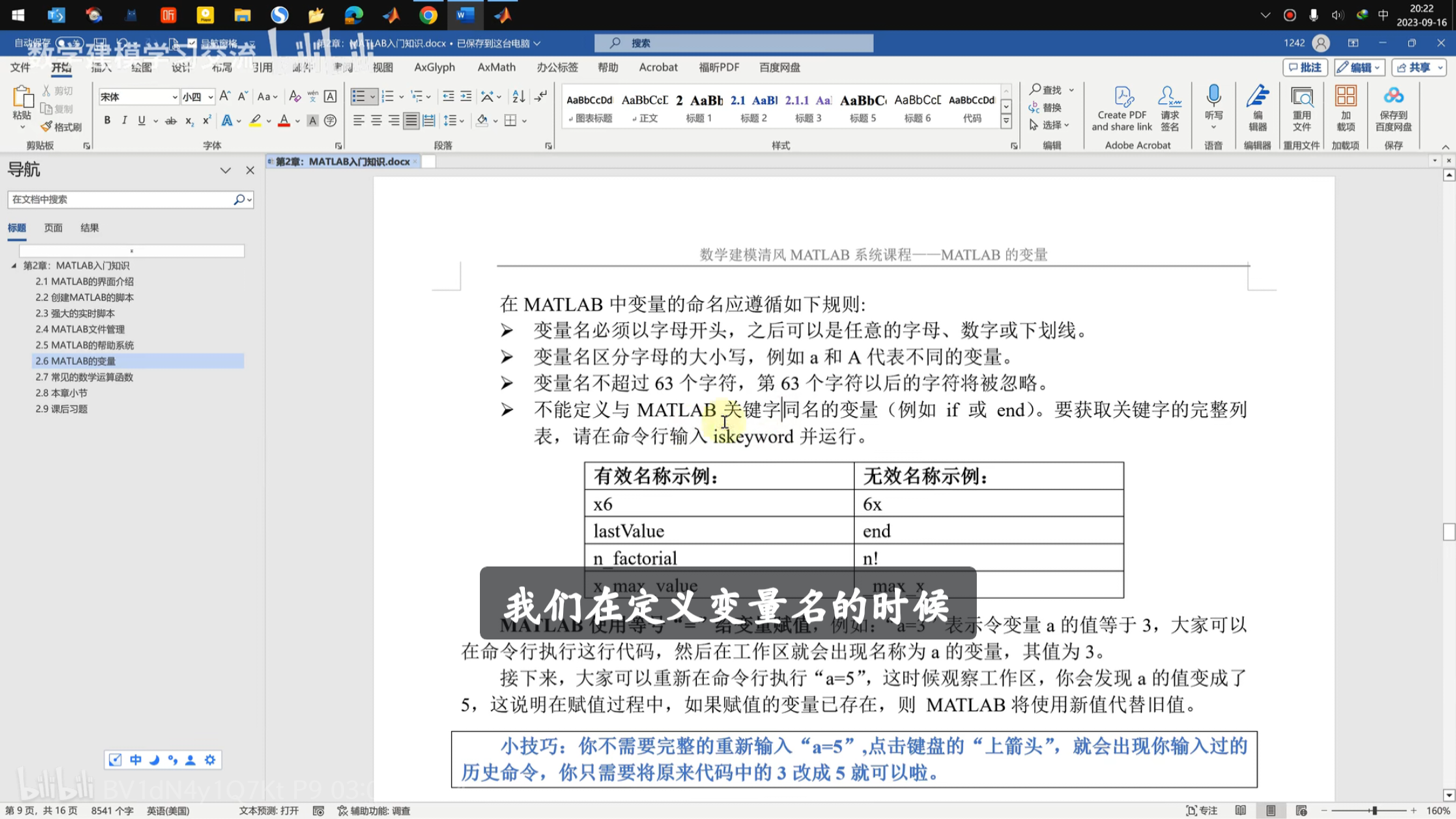The image size is (1456, 819).
Task: Toggle italic formatting
Action: point(124,121)
